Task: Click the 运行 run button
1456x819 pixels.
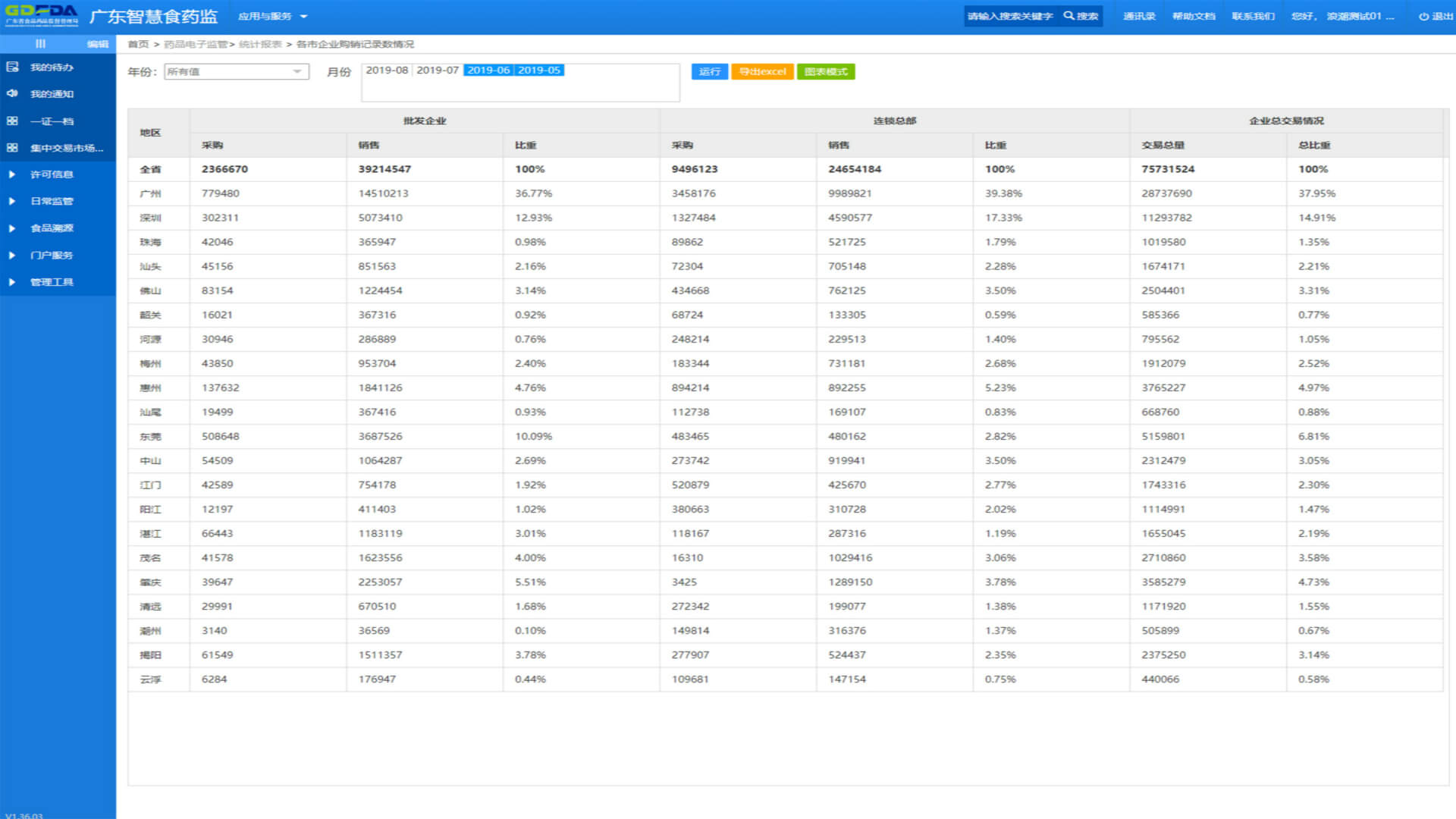Action: 710,71
